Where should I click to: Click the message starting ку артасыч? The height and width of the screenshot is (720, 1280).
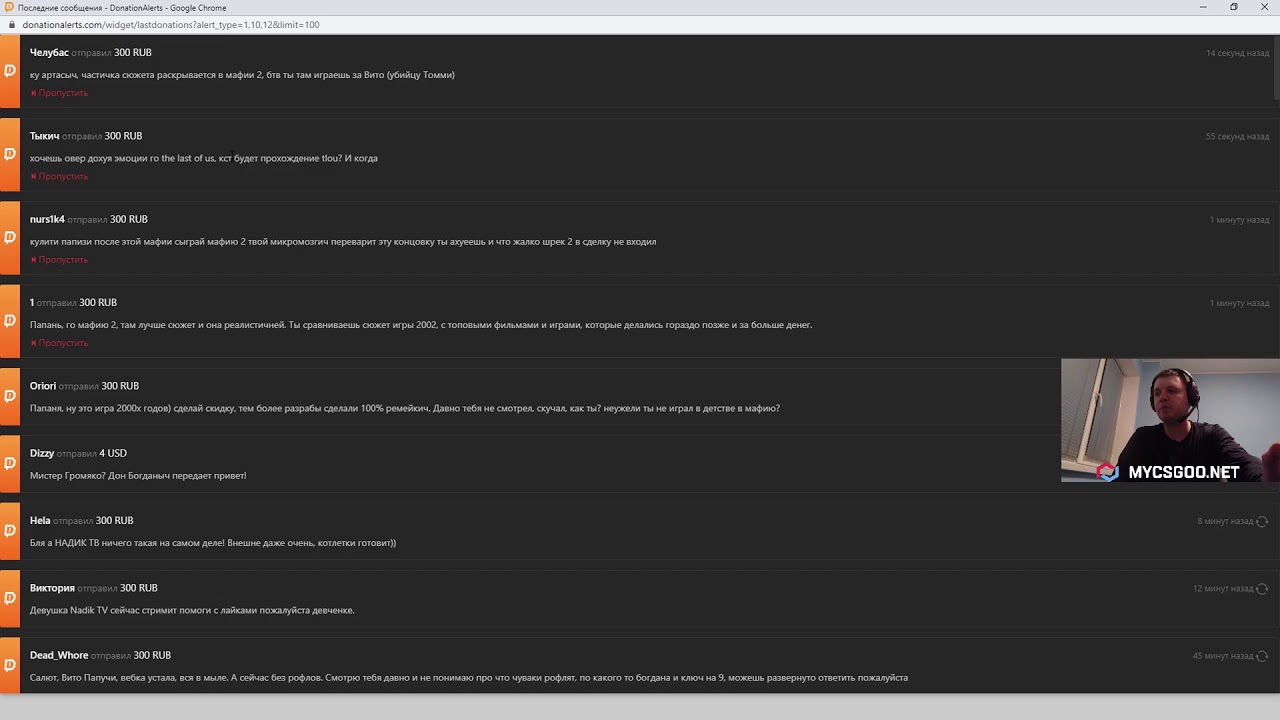[x=242, y=75]
